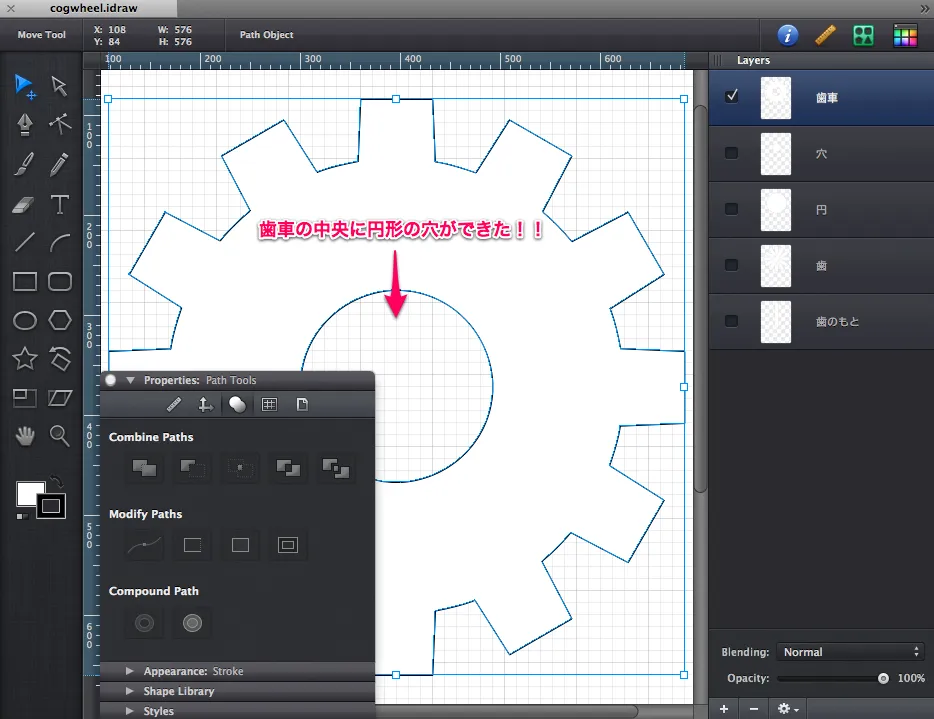Click the first Combine Paths union button
934x719 pixels.
[144, 467]
